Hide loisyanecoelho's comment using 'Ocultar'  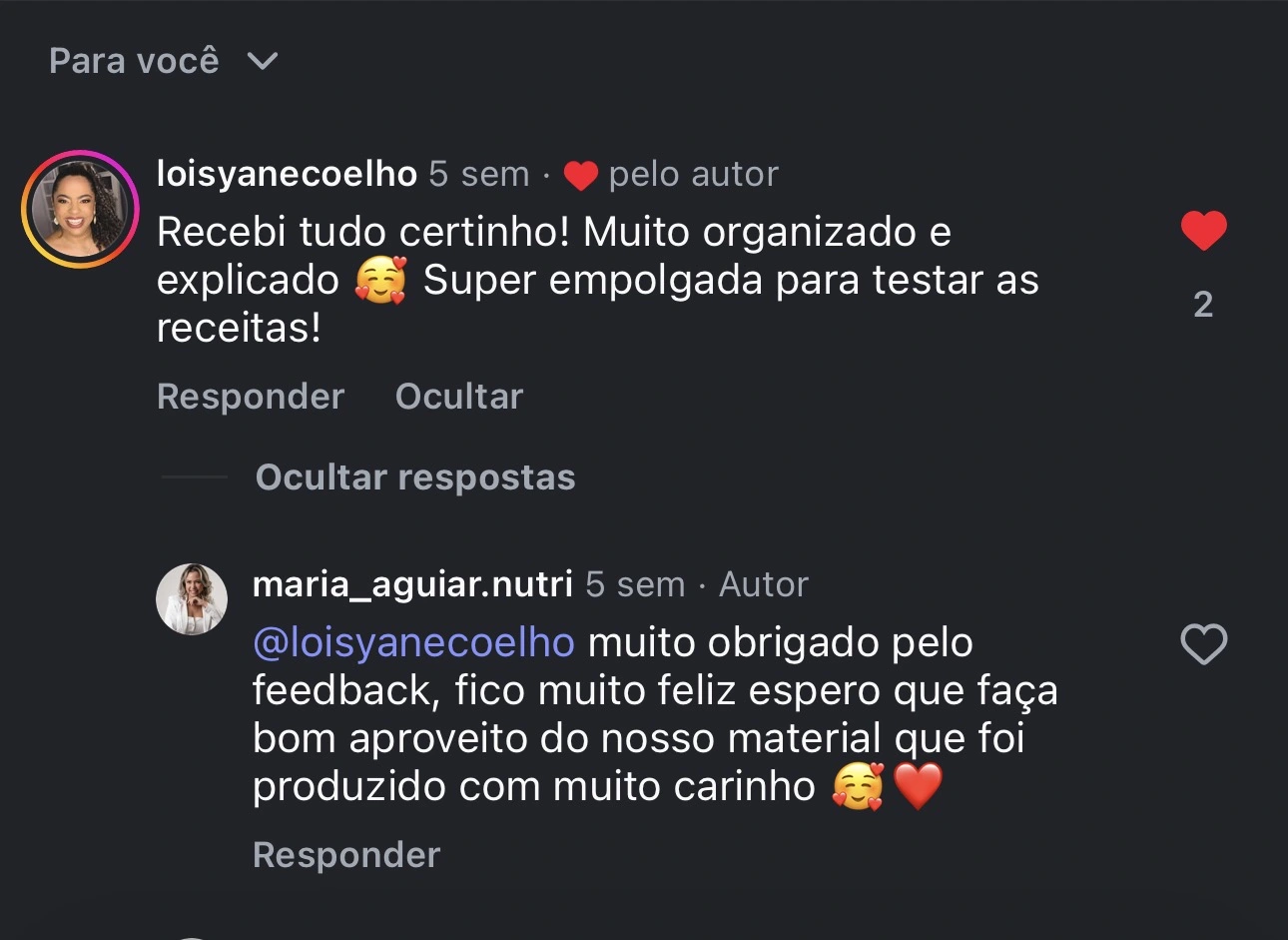point(458,397)
